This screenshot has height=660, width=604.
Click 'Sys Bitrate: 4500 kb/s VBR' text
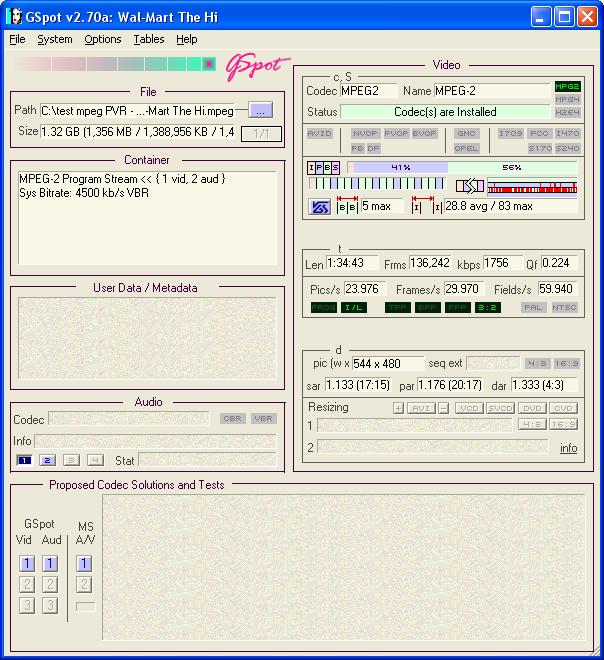pos(84,193)
